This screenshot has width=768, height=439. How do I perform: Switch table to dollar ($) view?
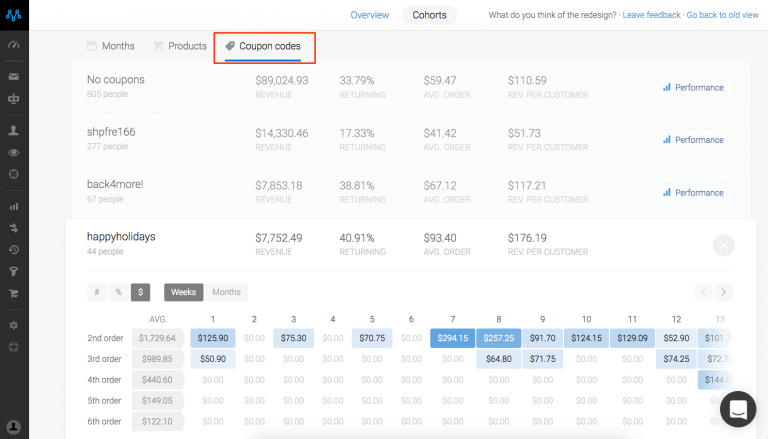pyautogui.click(x=141, y=292)
